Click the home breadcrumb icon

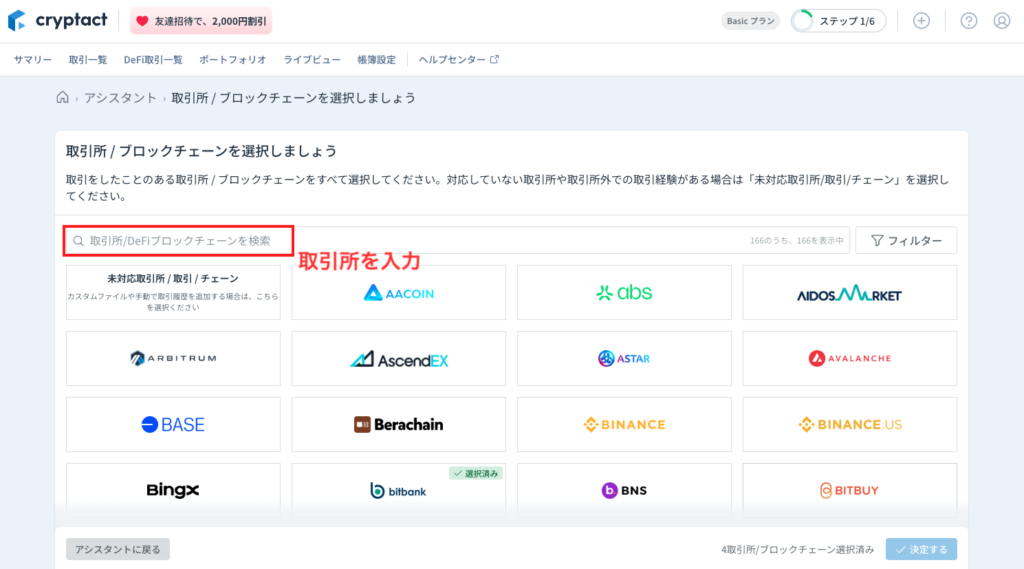[62, 97]
